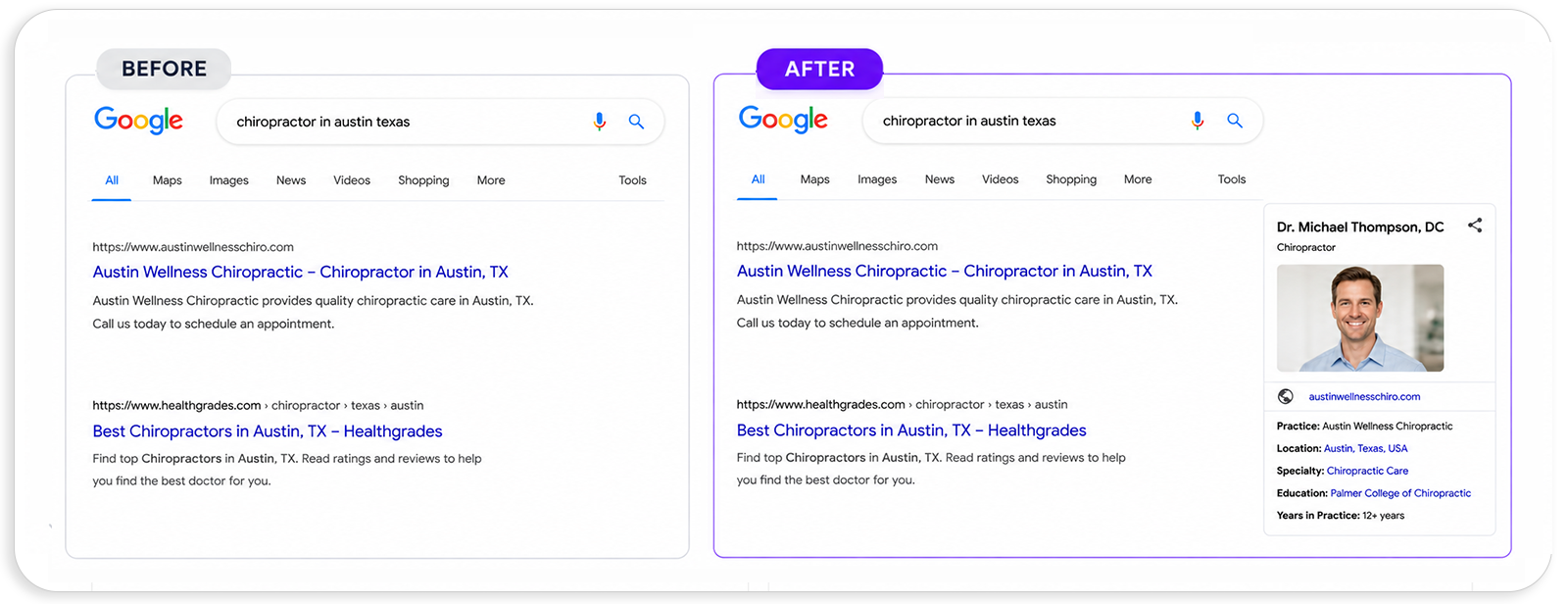1568x604 pixels.
Task: Click the globe icon beside austinwellnesschiro.com
Action: tap(1286, 396)
